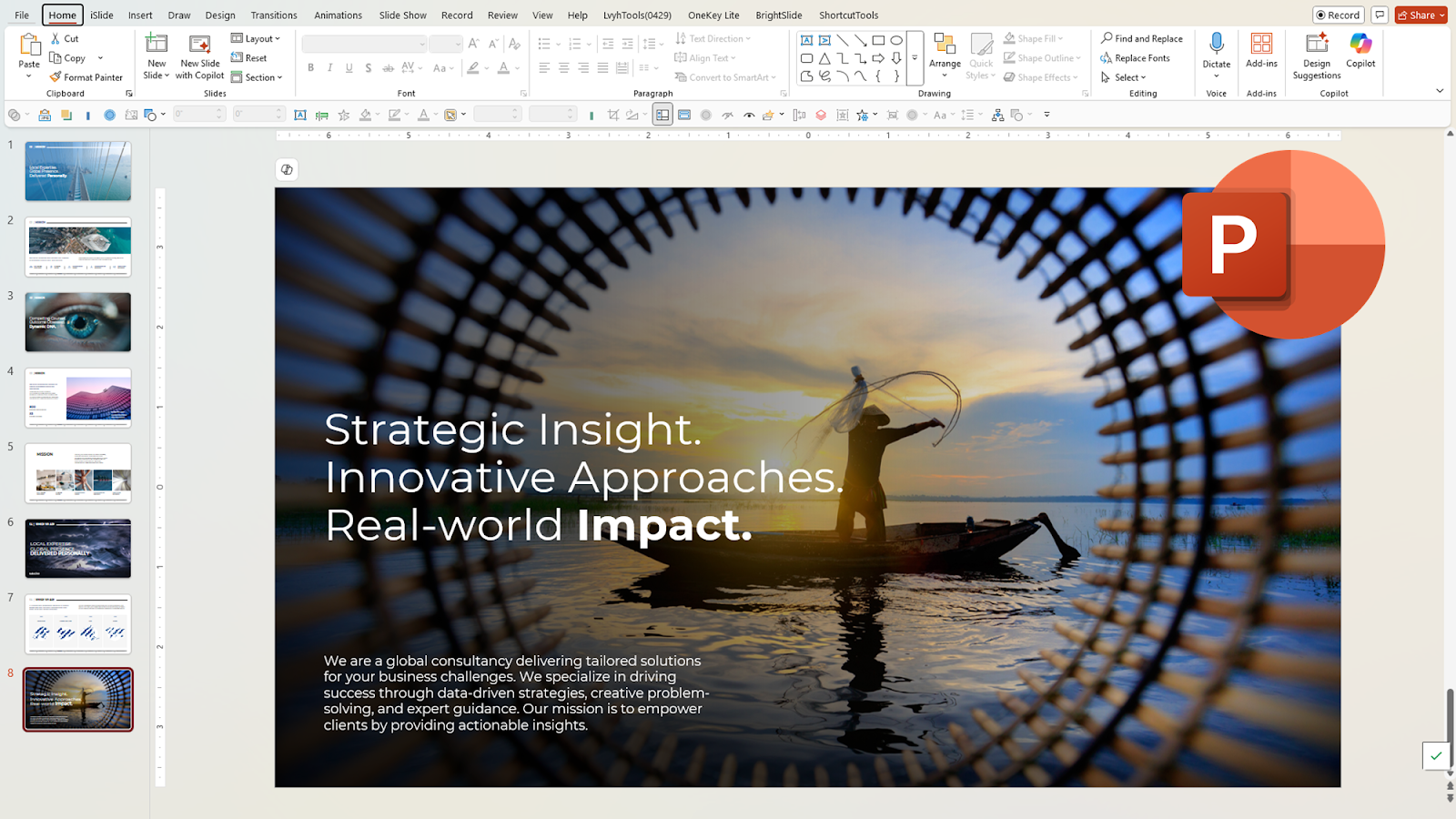Screen dimensions: 1456x819
Task: Open the Clipboard dialog launcher
Action: click(129, 94)
